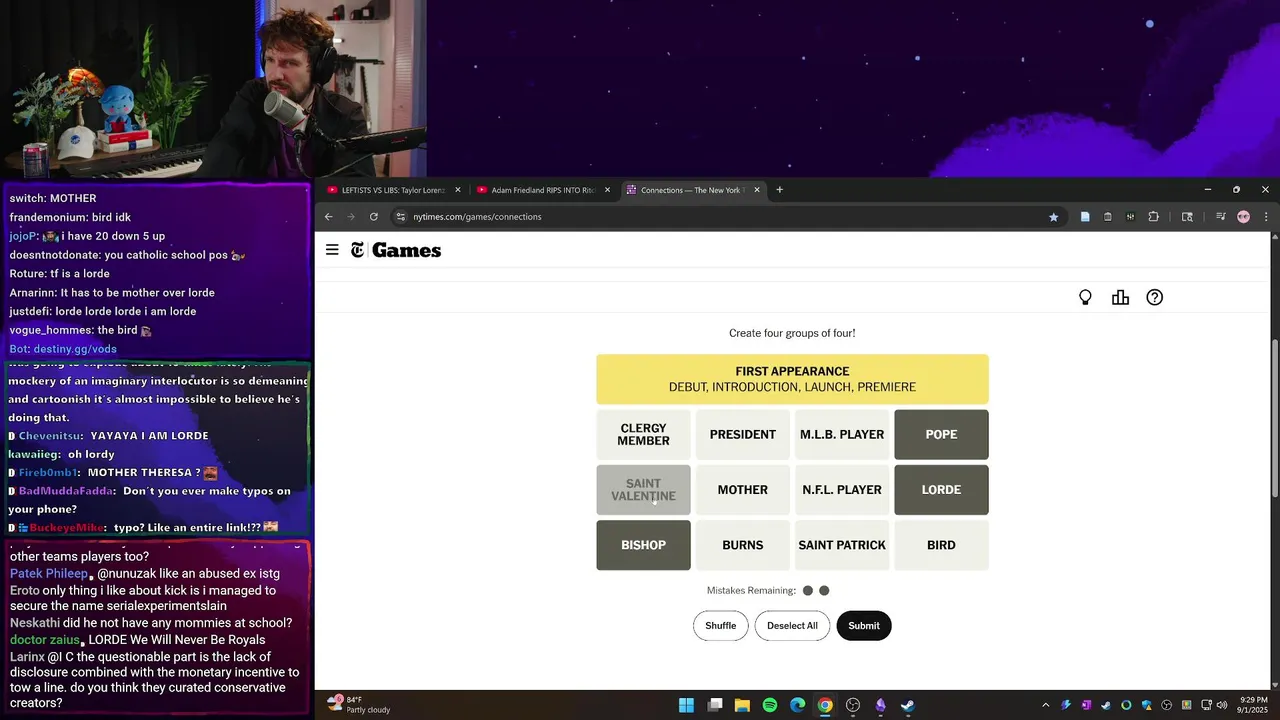Reload the Connections page
Image resolution: width=1280 pixels, height=720 pixels.
coord(374,216)
